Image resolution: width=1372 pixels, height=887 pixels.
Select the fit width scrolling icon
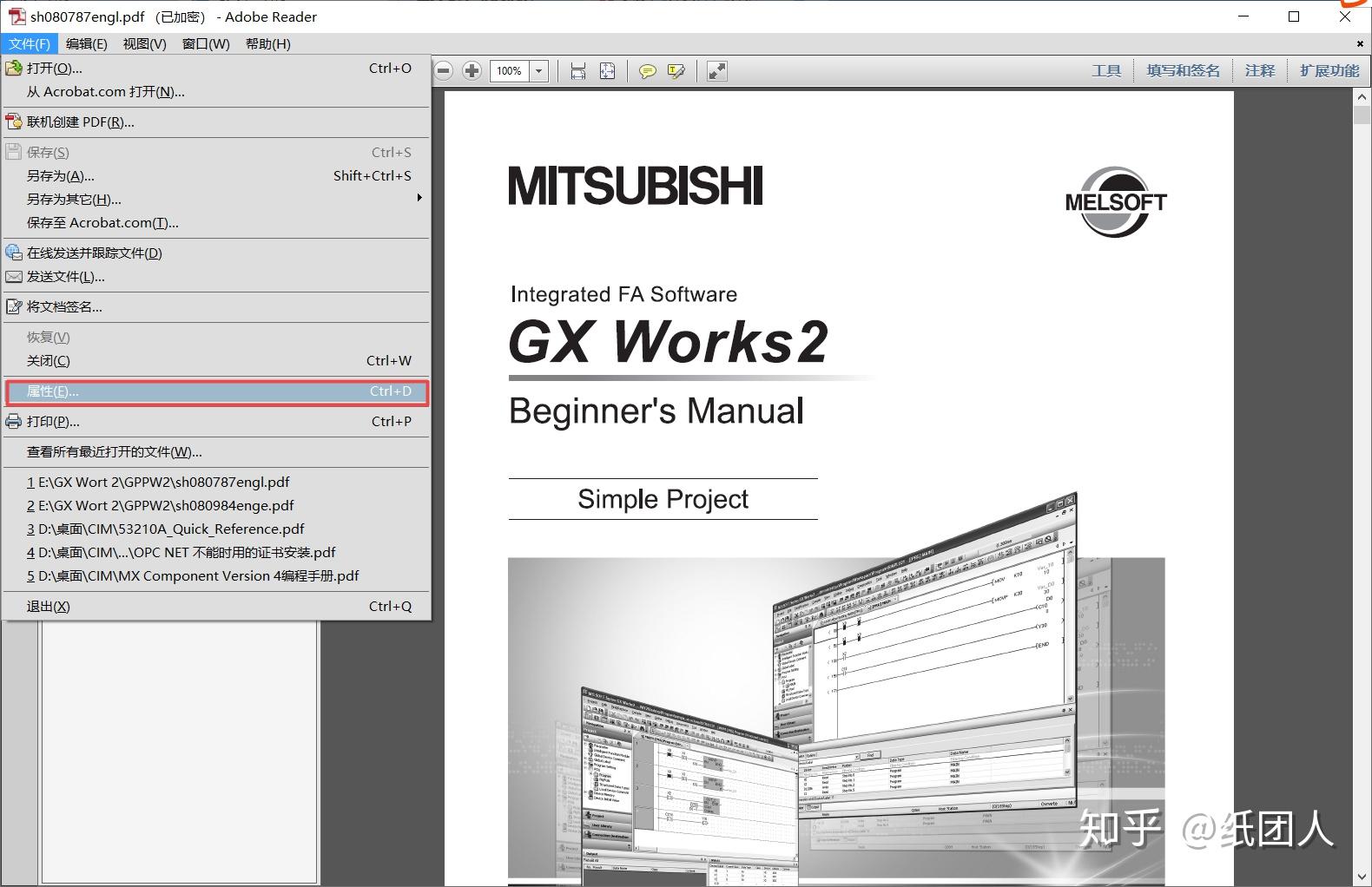click(x=578, y=71)
